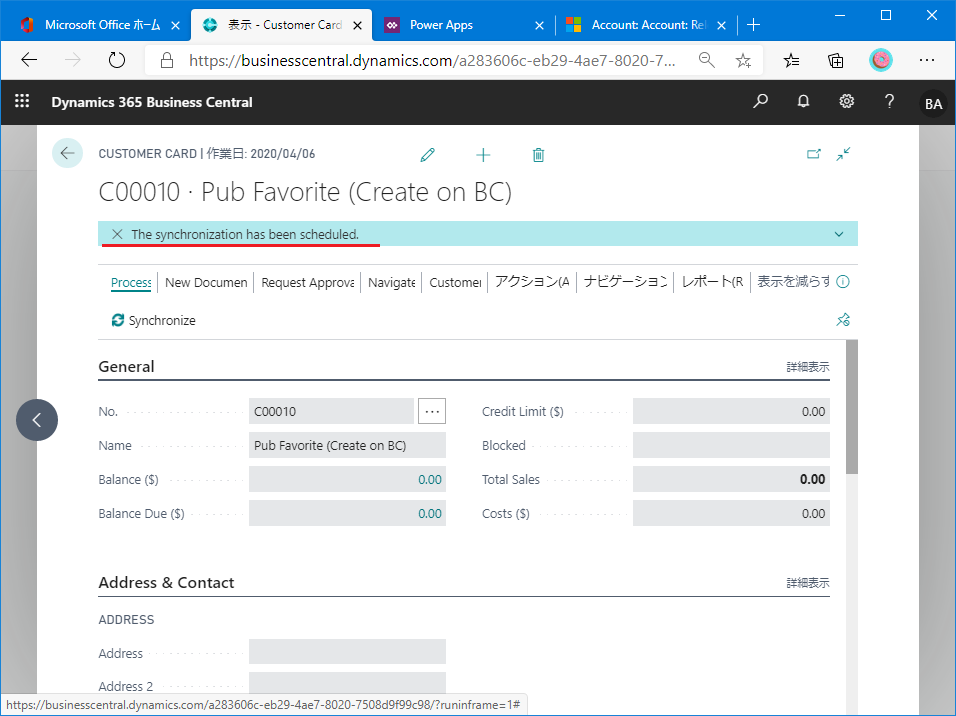Collapse the General section heading
Screen dimensions: 956x716
126,367
